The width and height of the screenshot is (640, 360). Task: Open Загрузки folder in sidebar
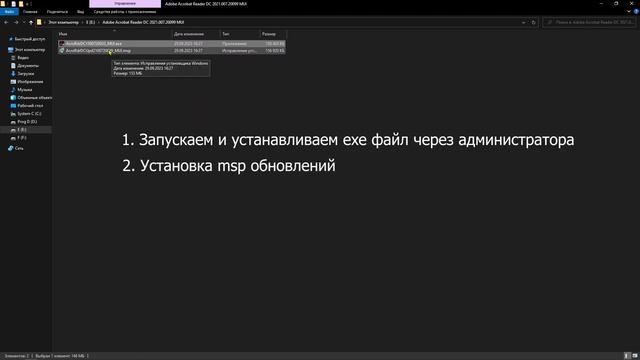[26, 74]
